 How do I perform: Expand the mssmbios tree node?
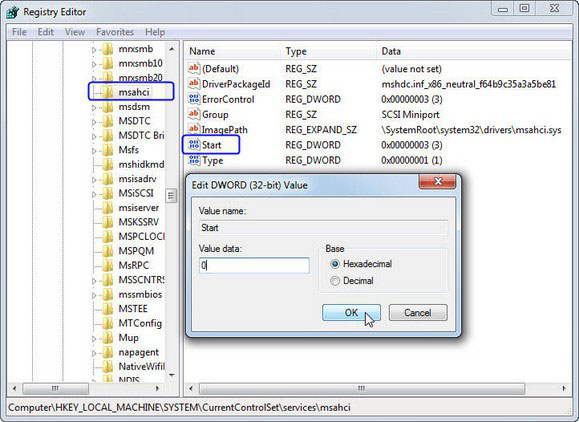pyautogui.click(x=94, y=295)
